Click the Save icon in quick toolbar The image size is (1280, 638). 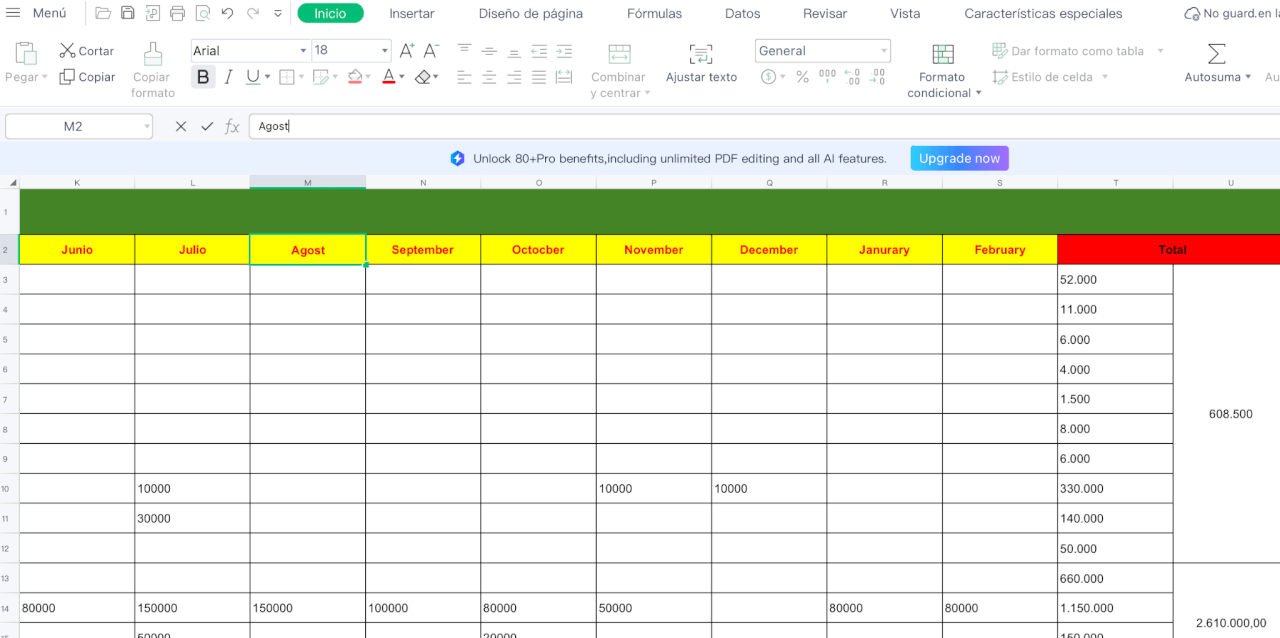click(x=128, y=14)
